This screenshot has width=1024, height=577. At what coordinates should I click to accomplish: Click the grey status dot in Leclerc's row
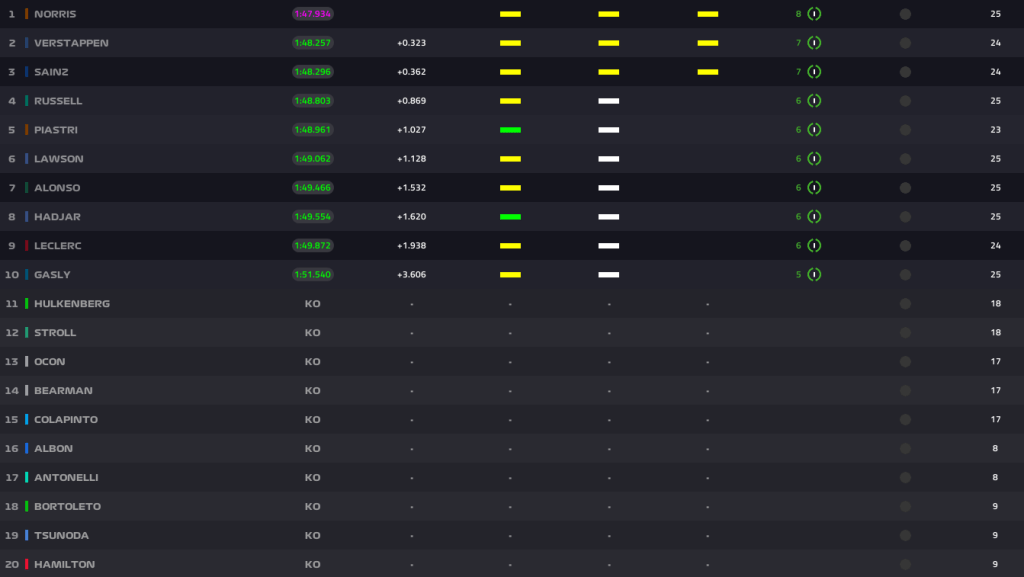[905, 245]
